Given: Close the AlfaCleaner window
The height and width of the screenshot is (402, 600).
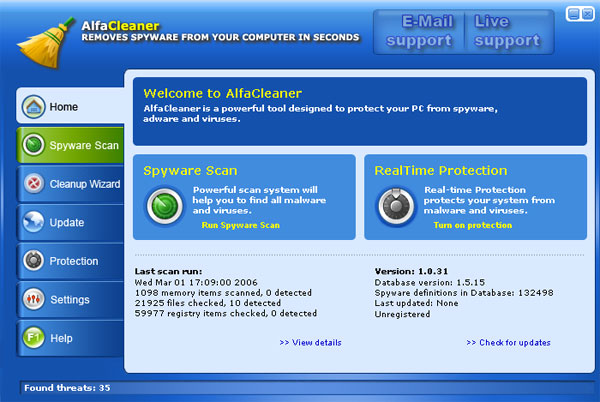Looking at the screenshot, I should coord(587,15).
